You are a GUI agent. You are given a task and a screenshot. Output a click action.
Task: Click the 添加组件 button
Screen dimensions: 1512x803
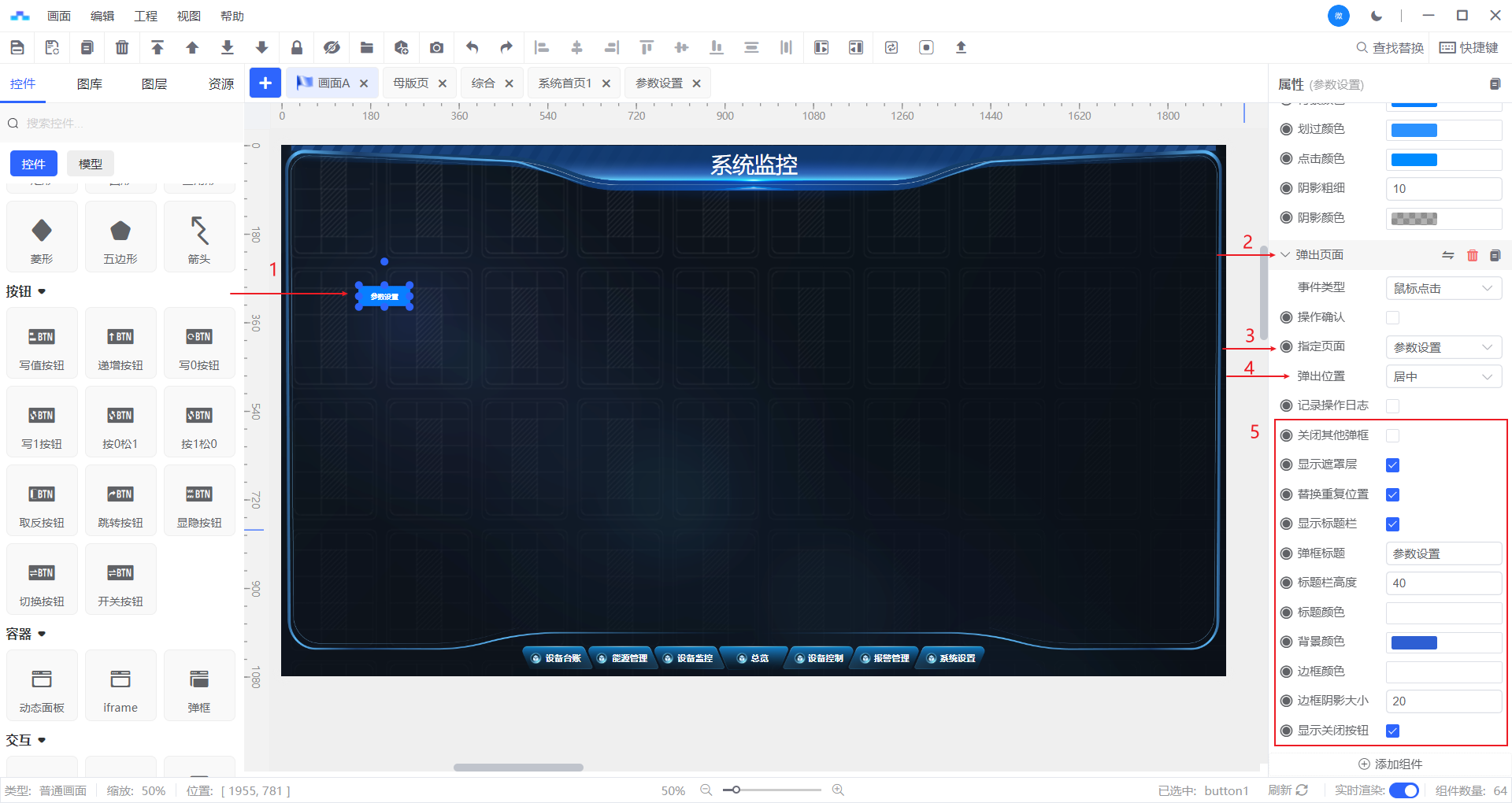click(x=1390, y=764)
